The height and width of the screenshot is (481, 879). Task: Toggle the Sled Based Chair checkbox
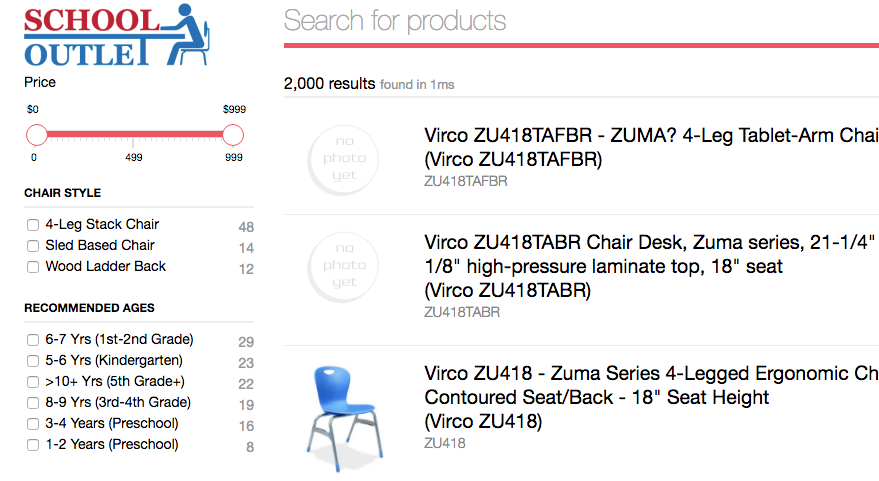pyautogui.click(x=33, y=246)
